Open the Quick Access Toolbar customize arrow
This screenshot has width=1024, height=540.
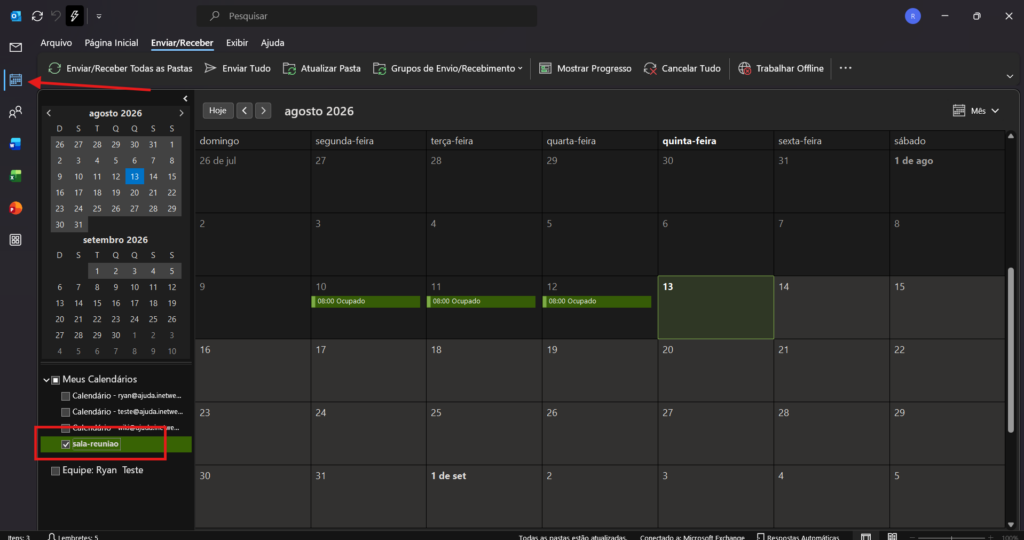point(99,16)
